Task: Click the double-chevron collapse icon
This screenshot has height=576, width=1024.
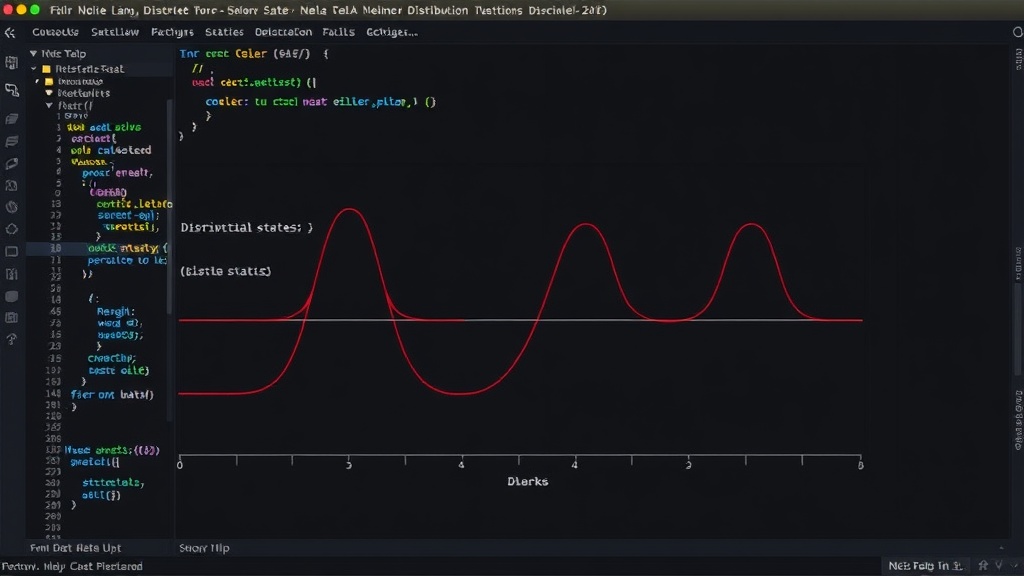Action: (10, 33)
